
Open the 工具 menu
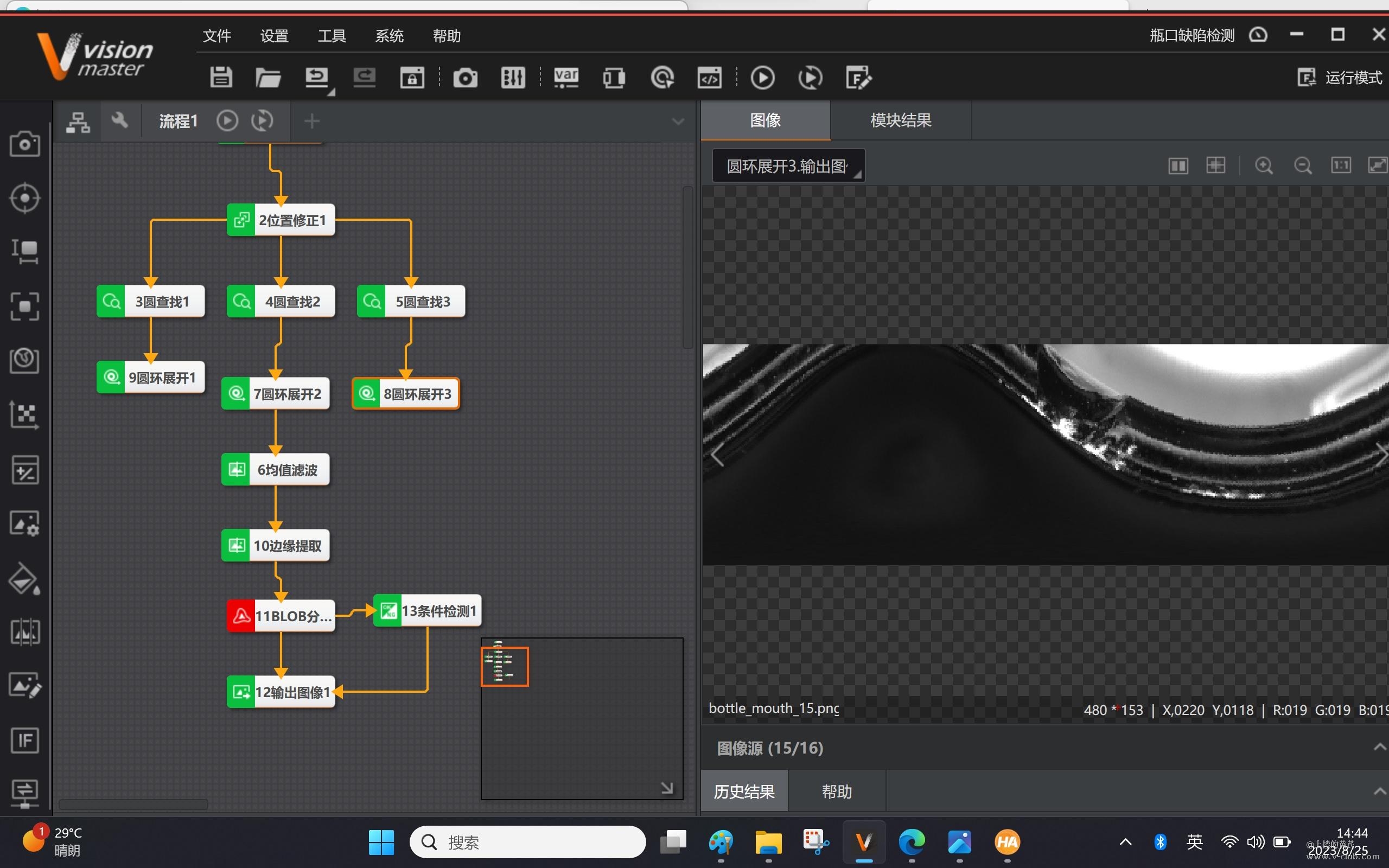(332, 36)
